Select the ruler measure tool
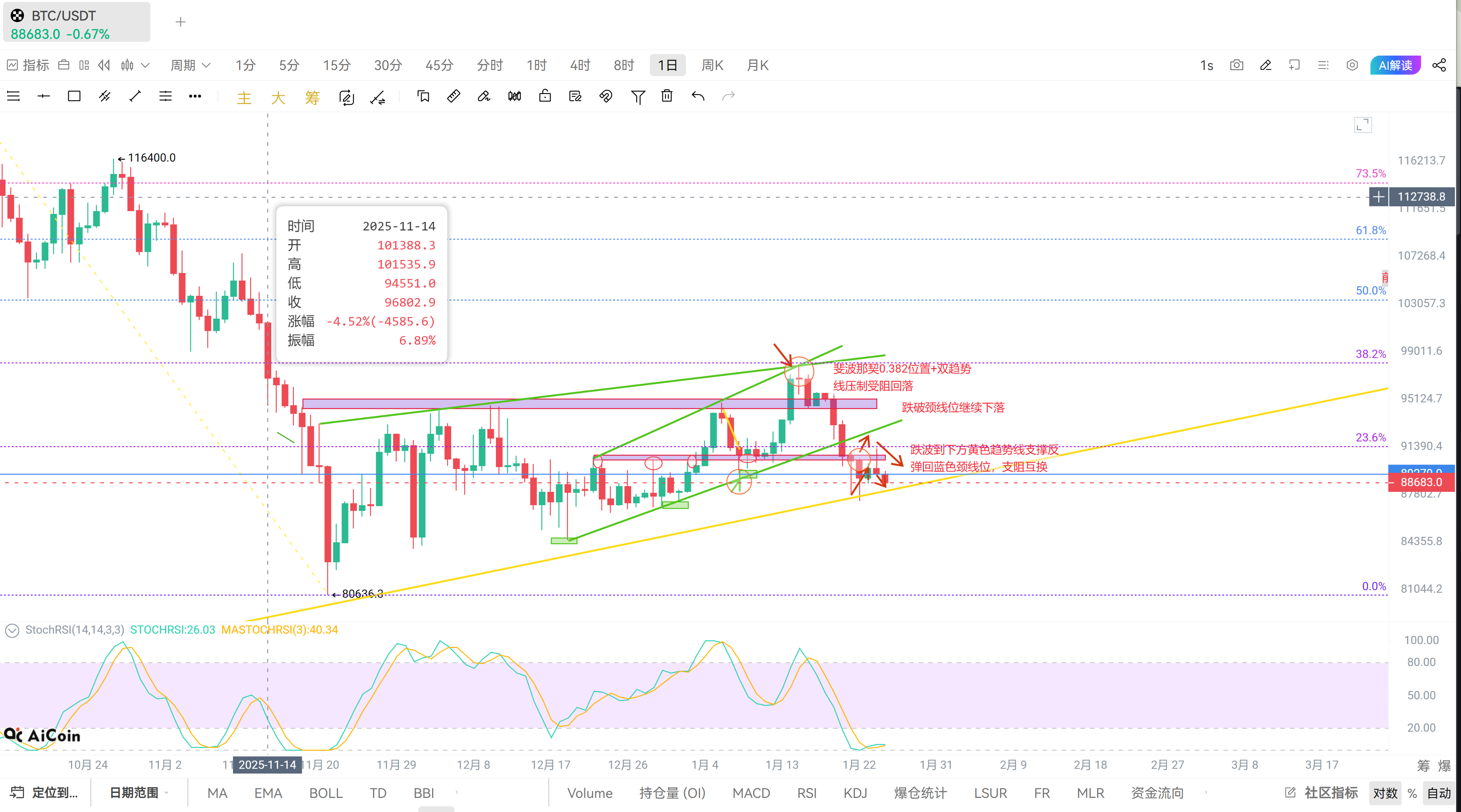 454,96
